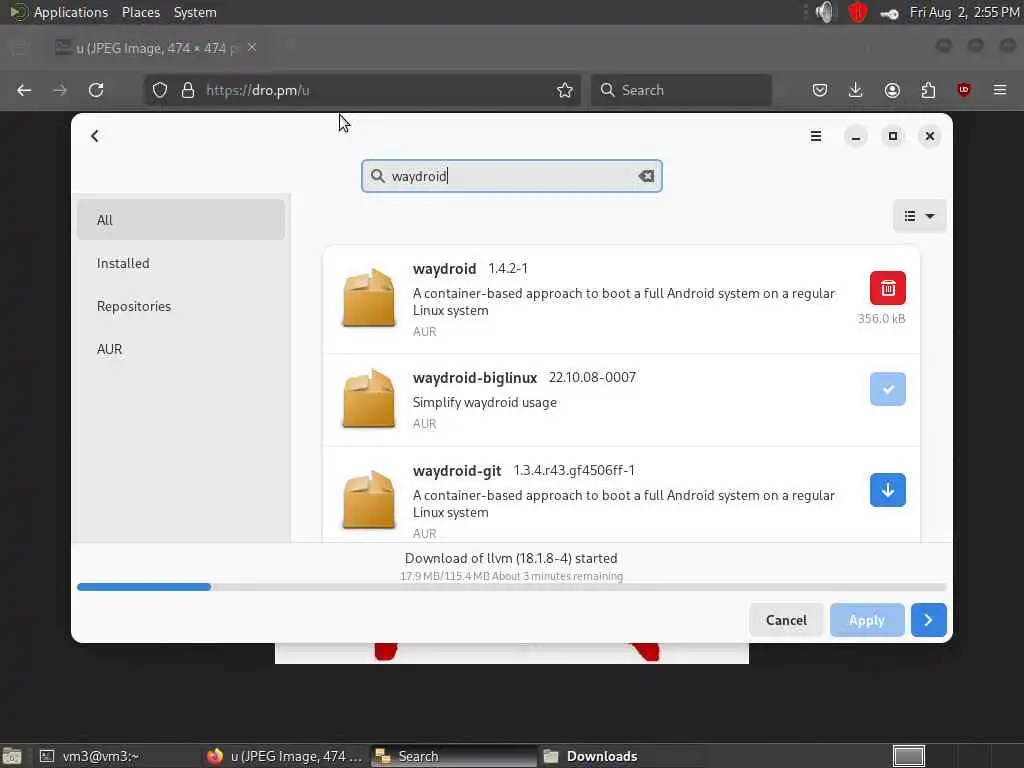1024x768 pixels.
Task: Bookmark the page with the star icon
Action: (565, 90)
